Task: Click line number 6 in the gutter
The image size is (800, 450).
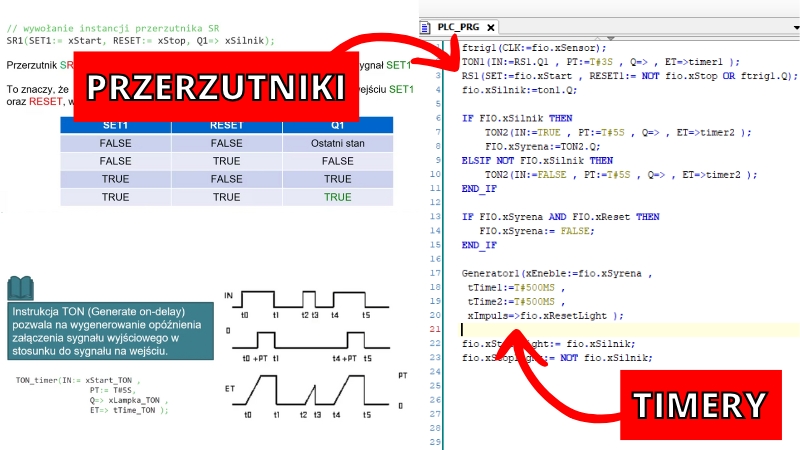Action: coord(438,118)
